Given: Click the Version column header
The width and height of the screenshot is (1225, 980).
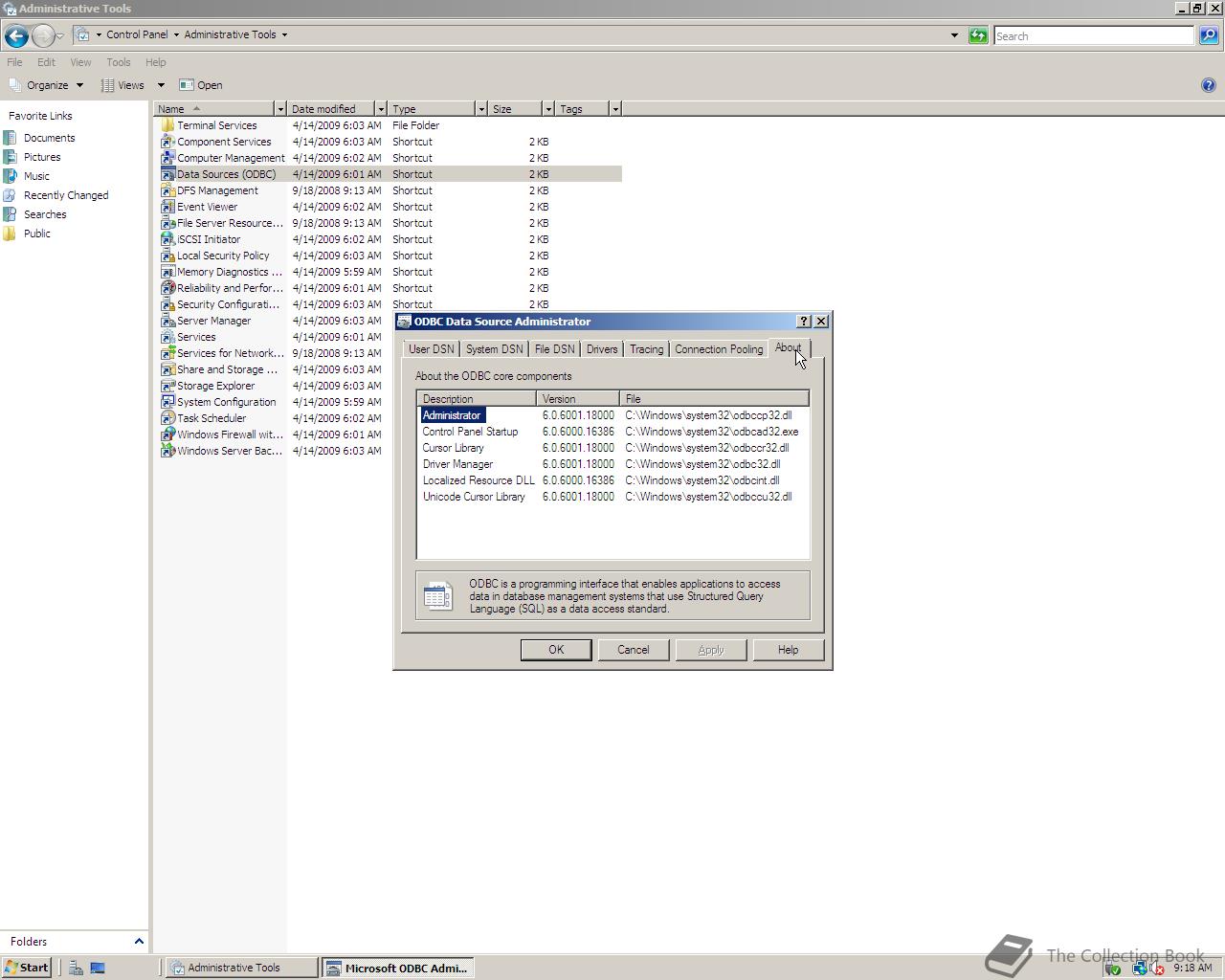Looking at the screenshot, I should coord(578,399).
